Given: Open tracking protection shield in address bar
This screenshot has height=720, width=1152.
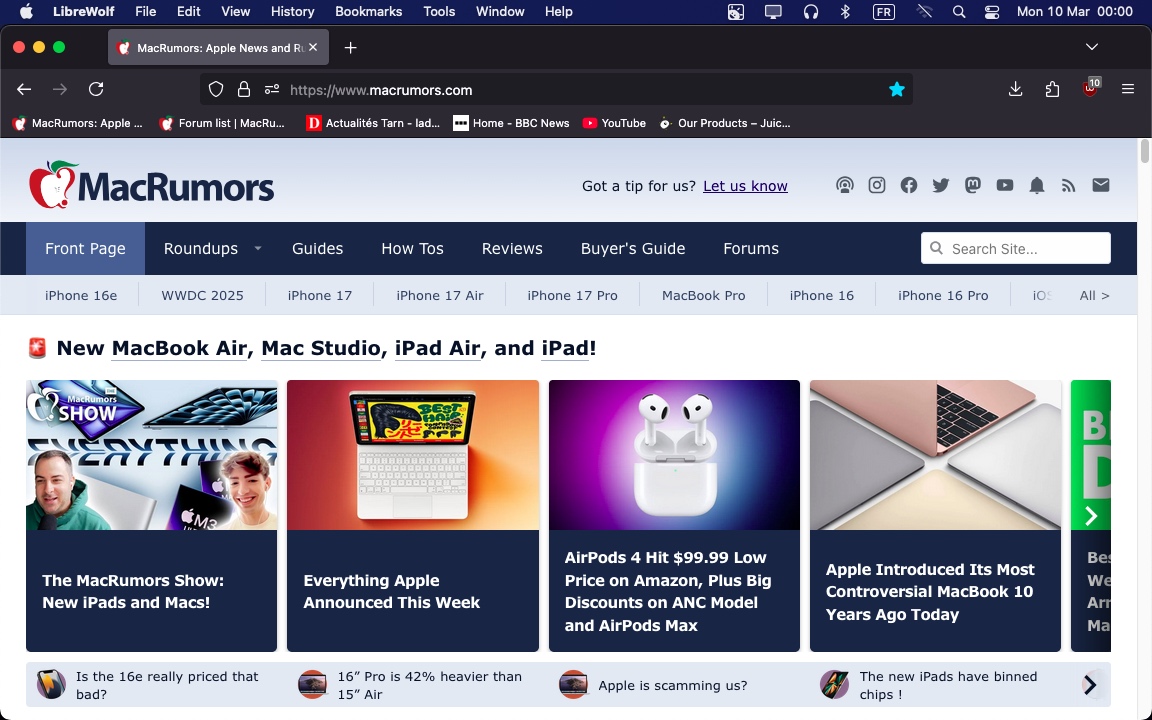Looking at the screenshot, I should tap(215, 90).
